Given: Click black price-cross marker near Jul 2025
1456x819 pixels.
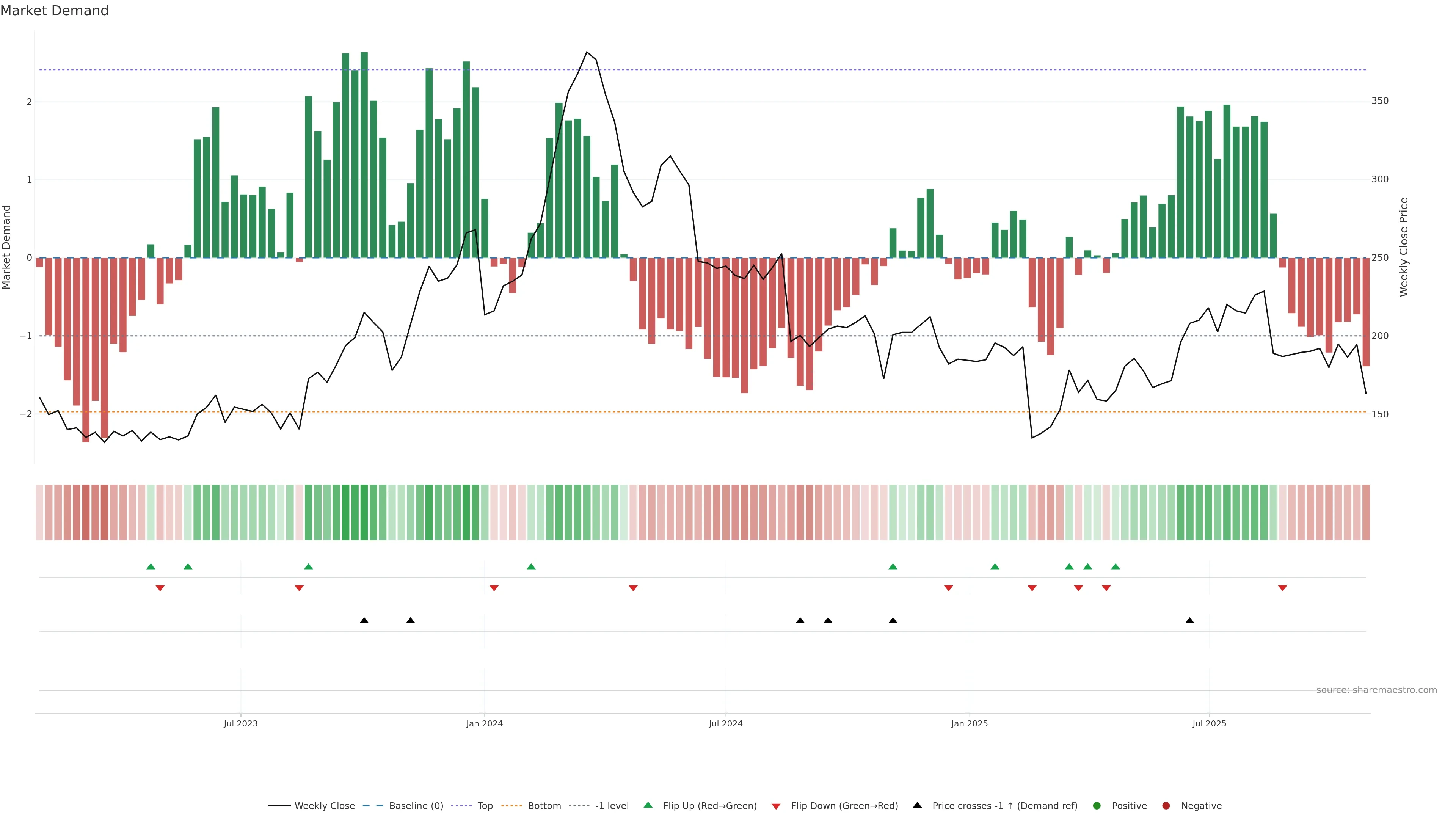Looking at the screenshot, I should click(1190, 621).
